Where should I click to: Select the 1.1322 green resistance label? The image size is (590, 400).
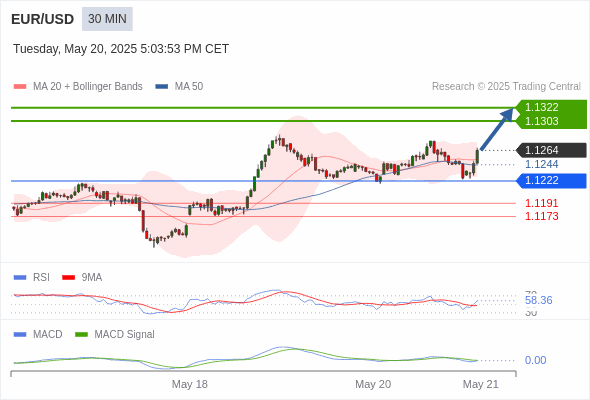click(x=541, y=107)
